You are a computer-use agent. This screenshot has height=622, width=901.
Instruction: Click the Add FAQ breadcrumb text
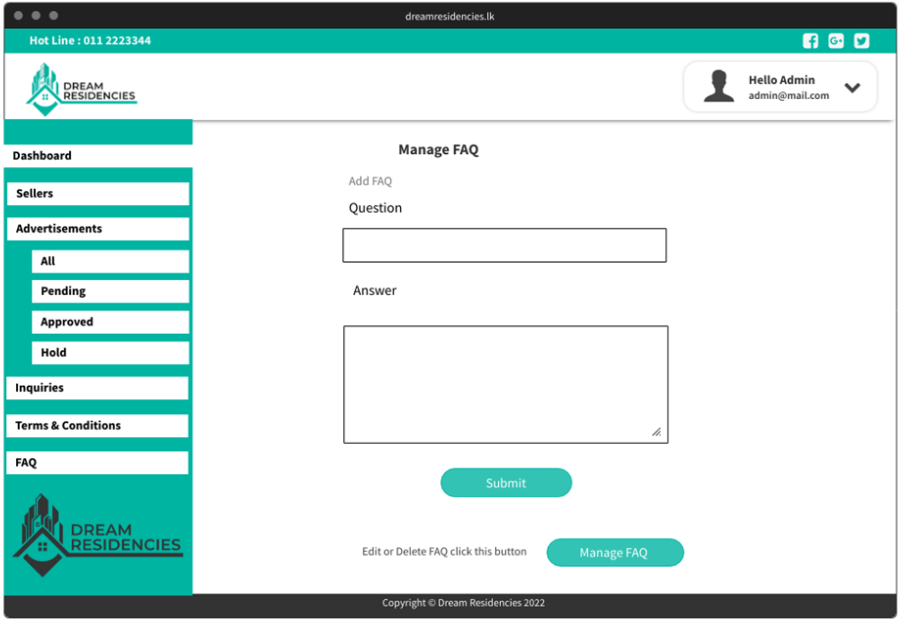tap(370, 181)
